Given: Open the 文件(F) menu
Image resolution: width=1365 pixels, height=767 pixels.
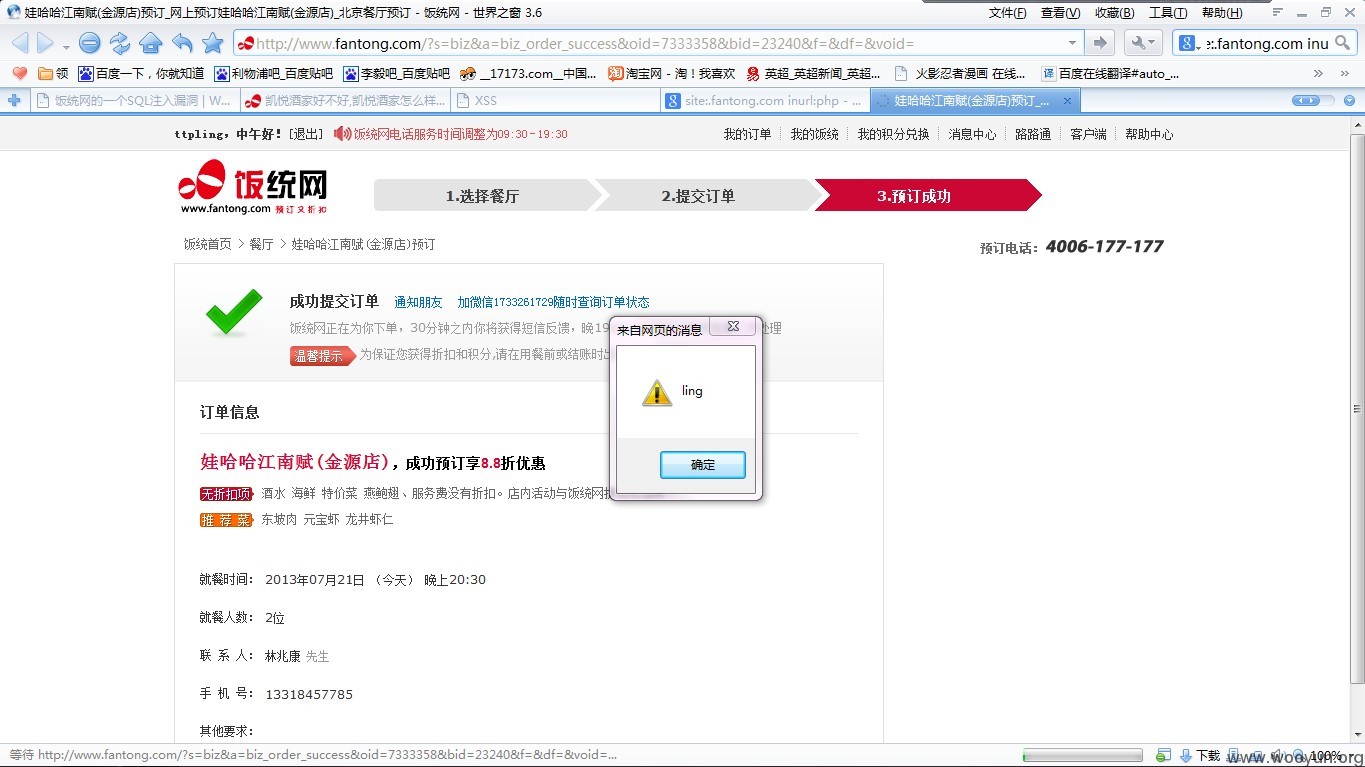Looking at the screenshot, I should (1007, 13).
